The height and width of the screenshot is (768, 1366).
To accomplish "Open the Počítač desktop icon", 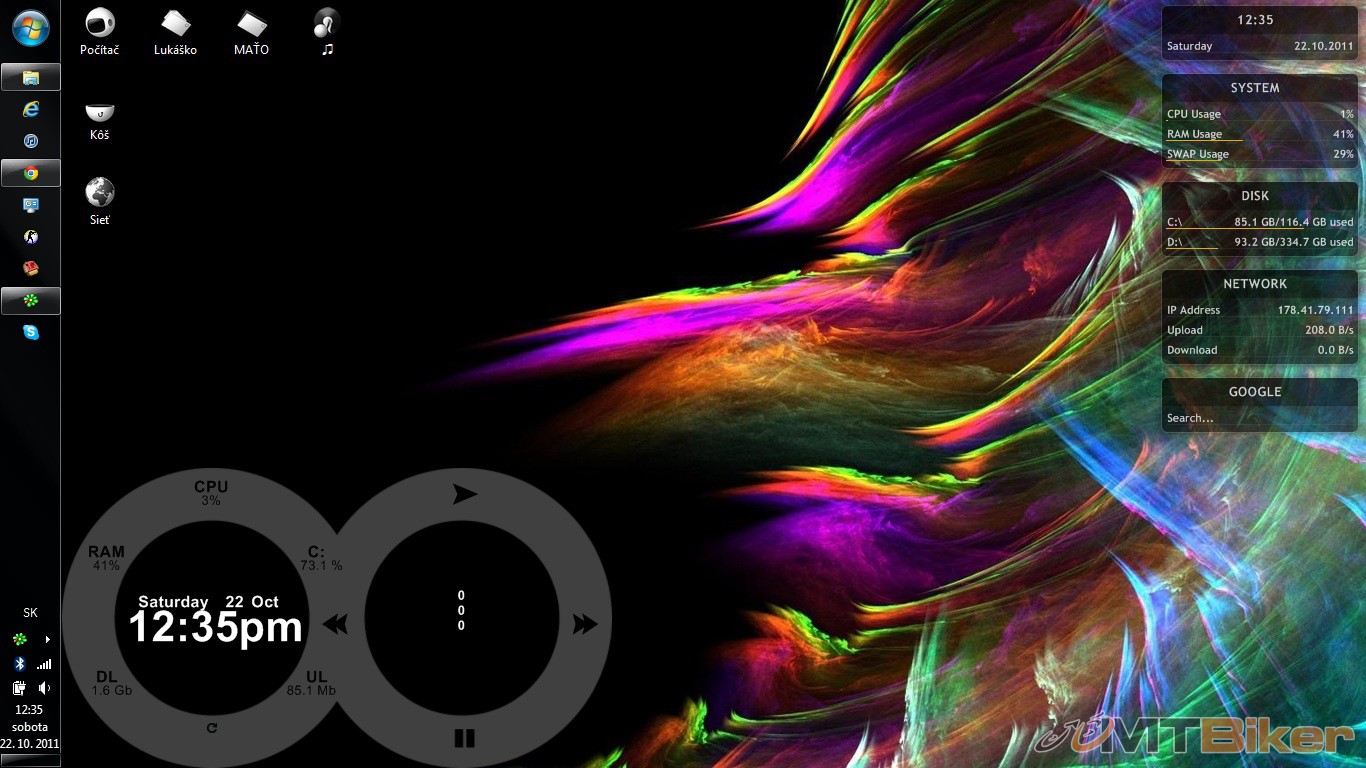I will tap(99, 23).
